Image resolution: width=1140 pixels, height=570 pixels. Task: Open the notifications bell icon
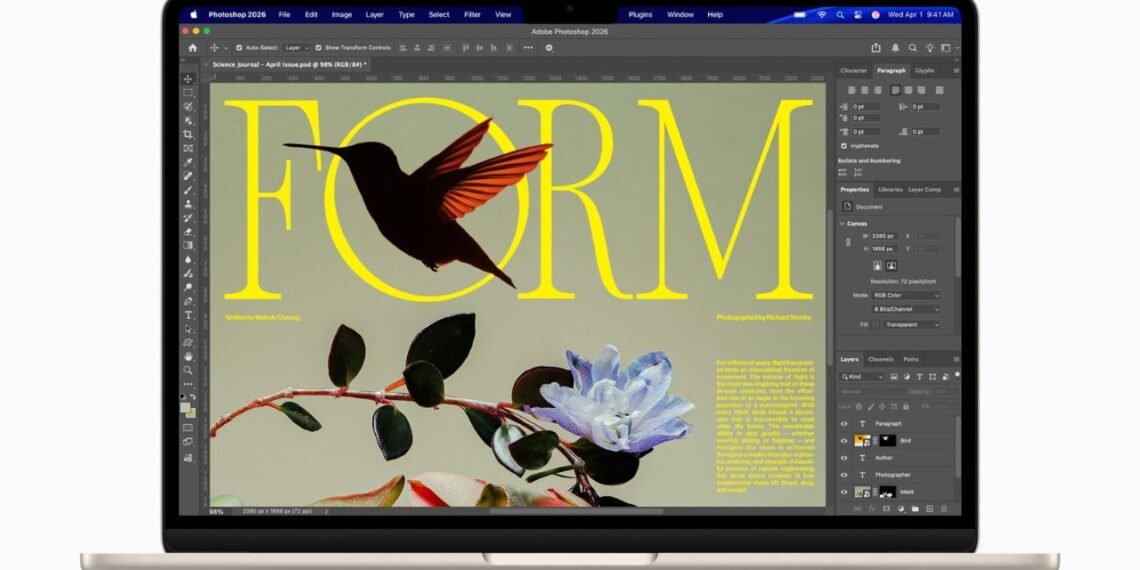point(895,48)
